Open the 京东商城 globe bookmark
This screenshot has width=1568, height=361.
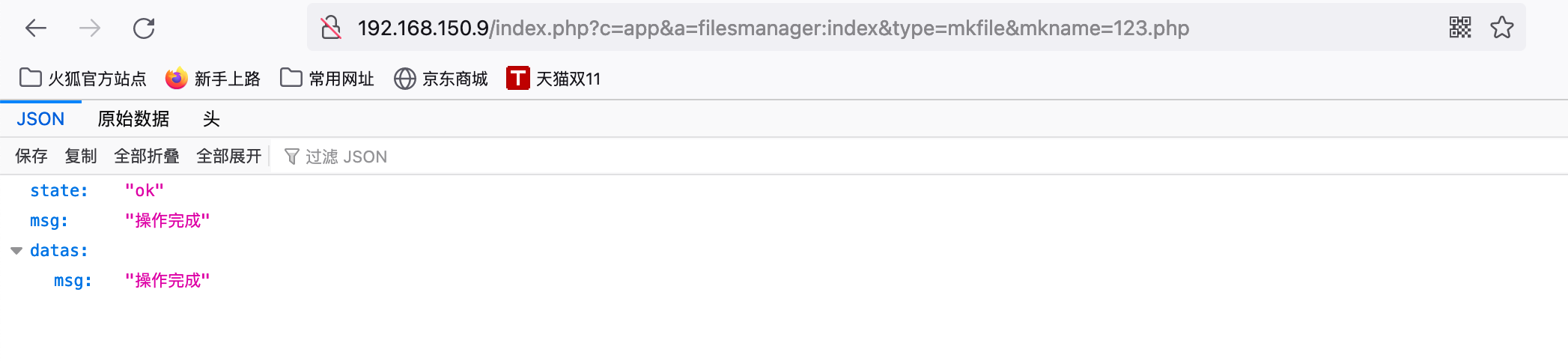pyautogui.click(x=440, y=79)
